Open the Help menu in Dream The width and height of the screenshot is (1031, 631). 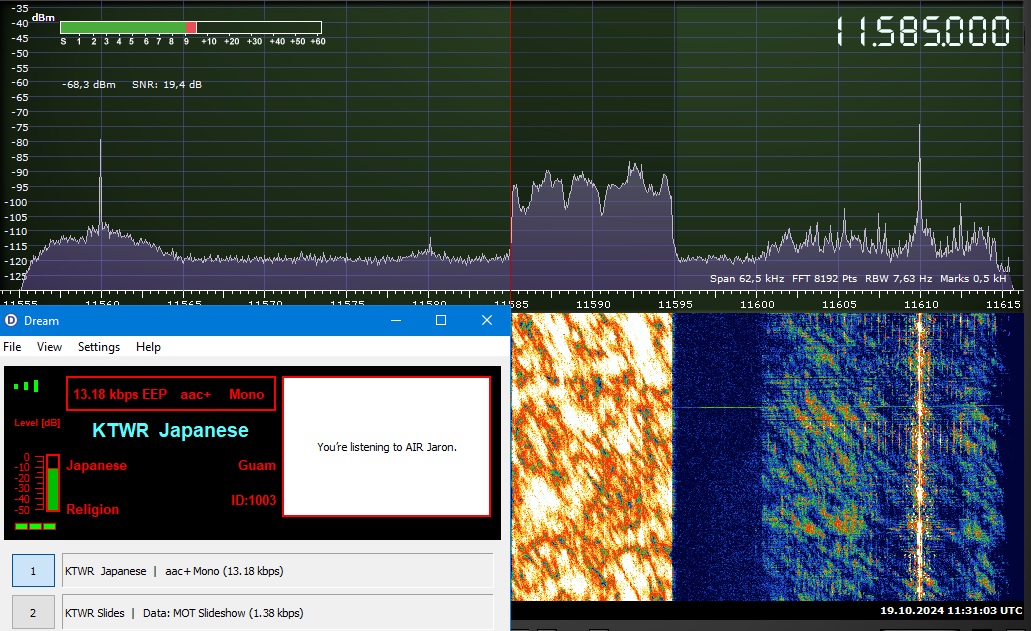pyautogui.click(x=148, y=347)
